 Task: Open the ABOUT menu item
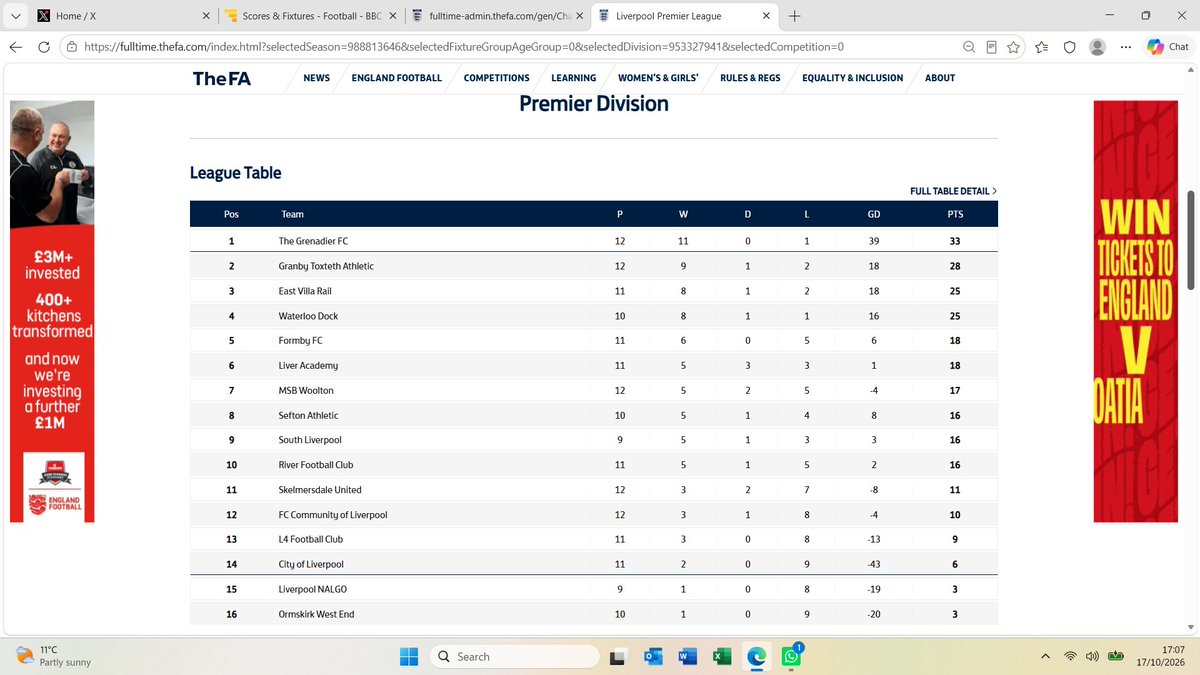[x=940, y=78]
